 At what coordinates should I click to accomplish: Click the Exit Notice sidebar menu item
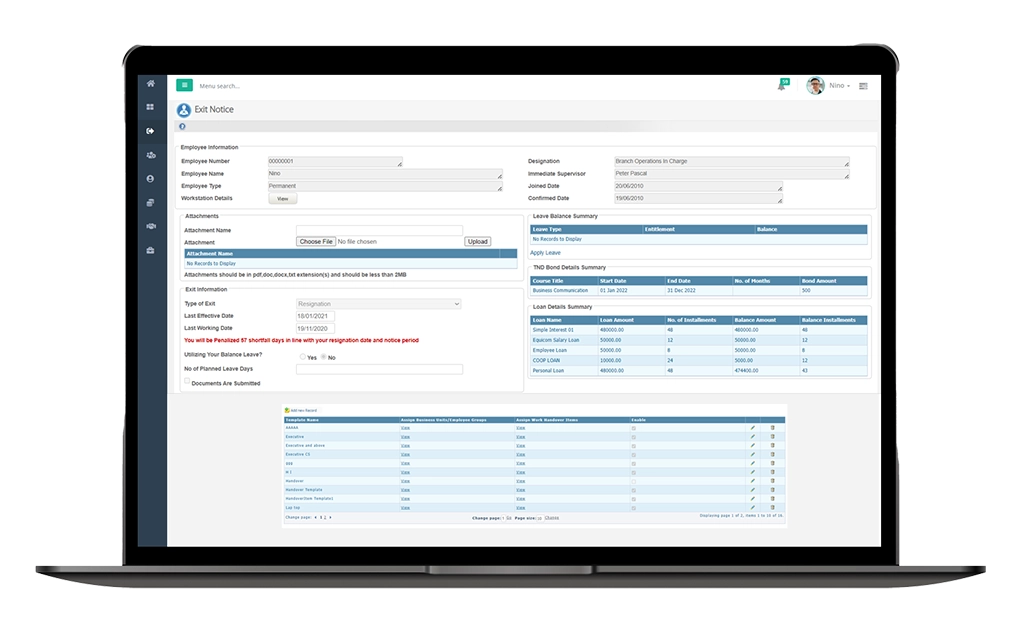click(x=151, y=131)
